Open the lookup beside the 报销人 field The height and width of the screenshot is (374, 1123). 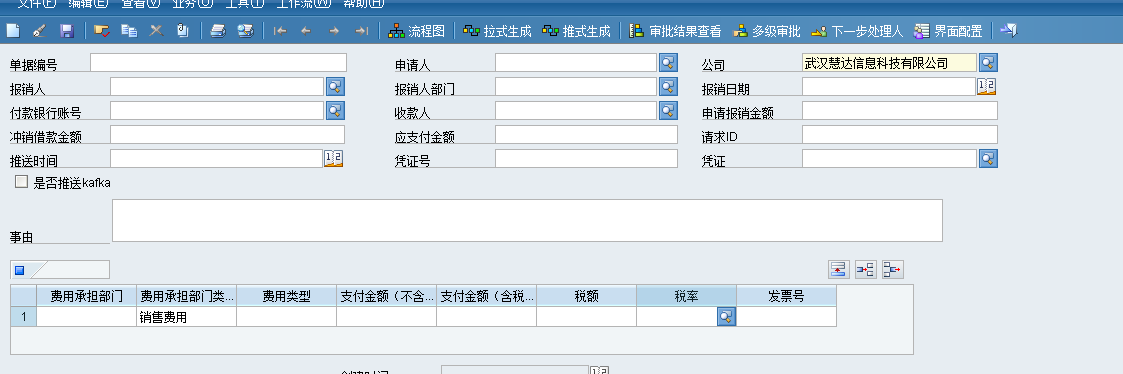[x=336, y=87]
